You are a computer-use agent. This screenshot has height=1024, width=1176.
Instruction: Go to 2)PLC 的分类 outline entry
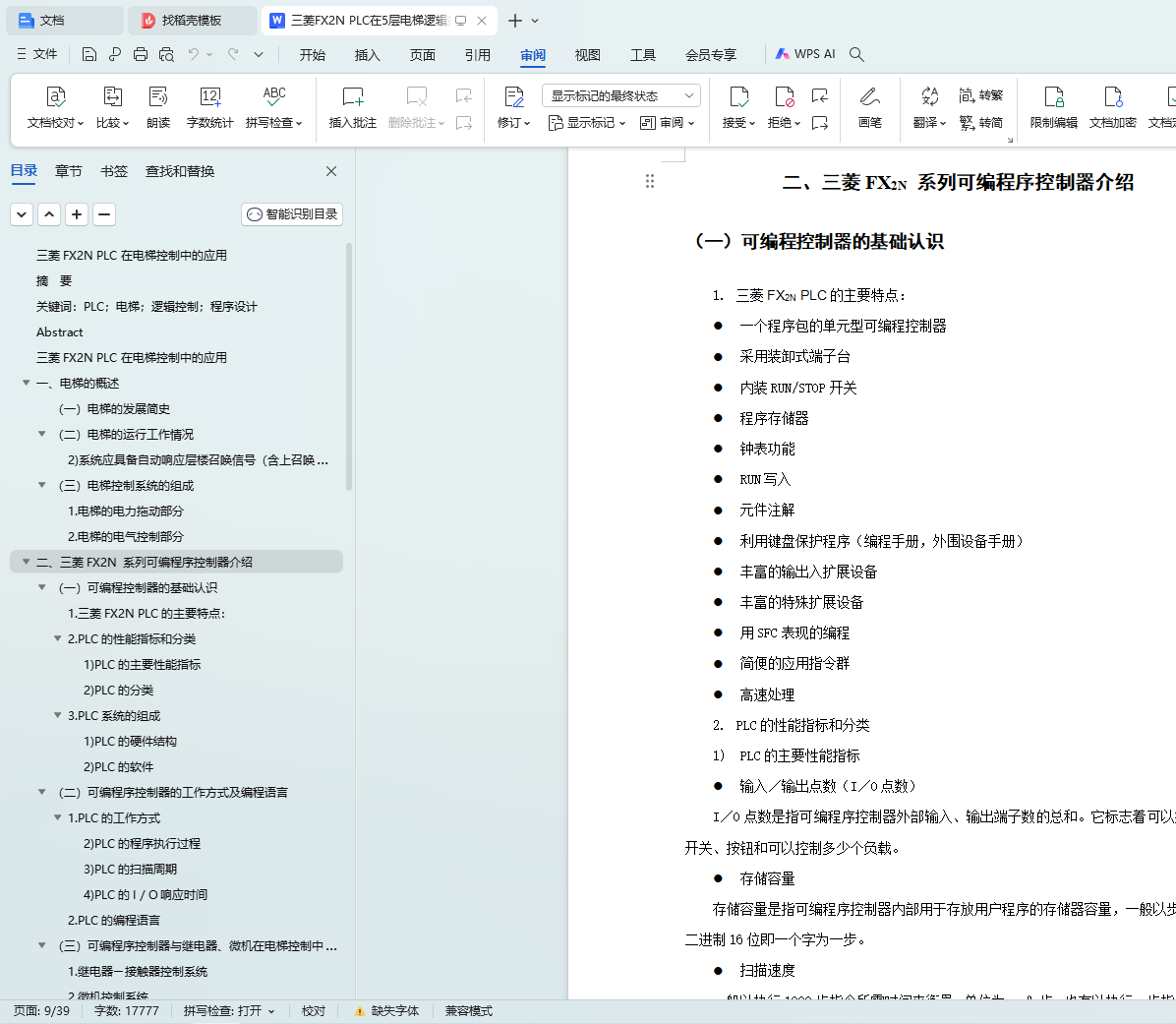(119, 690)
